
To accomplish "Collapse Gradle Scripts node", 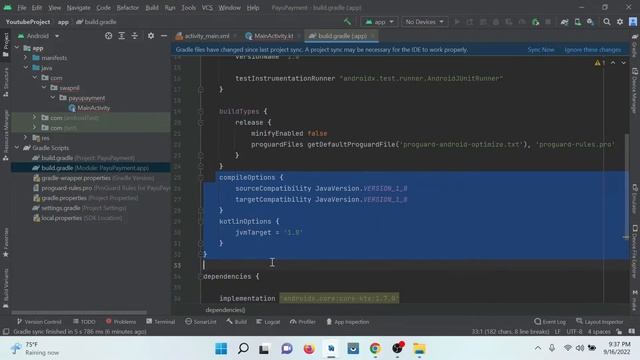I will pos(17,147).
